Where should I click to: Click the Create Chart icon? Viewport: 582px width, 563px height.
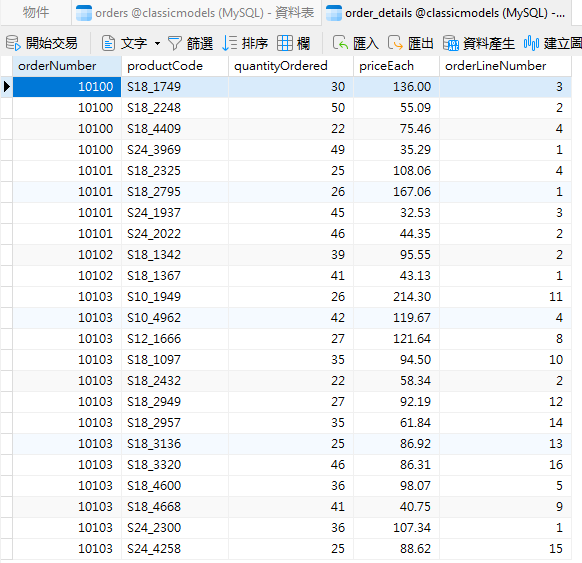(531, 43)
